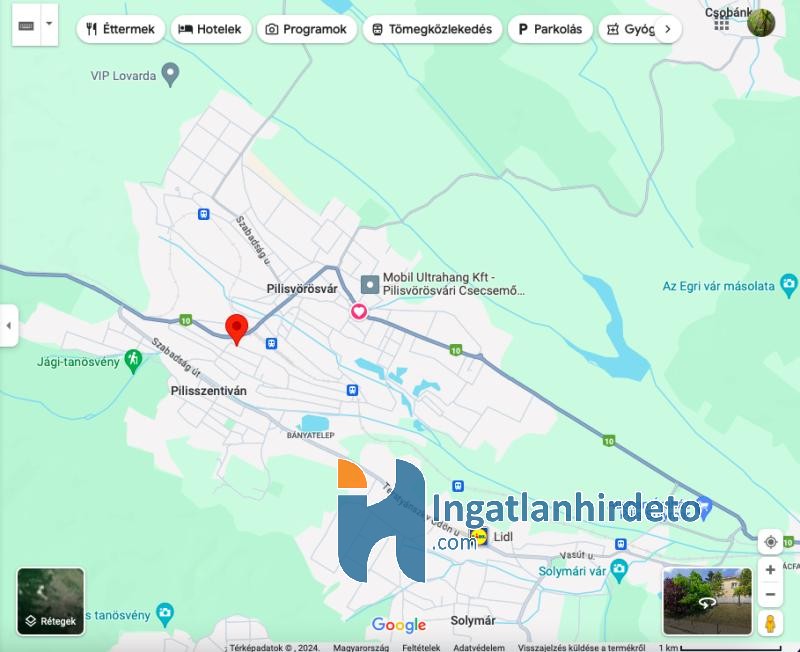This screenshot has width=800, height=652.
Task: Zoom in with the plus button
Action: (x=770, y=569)
